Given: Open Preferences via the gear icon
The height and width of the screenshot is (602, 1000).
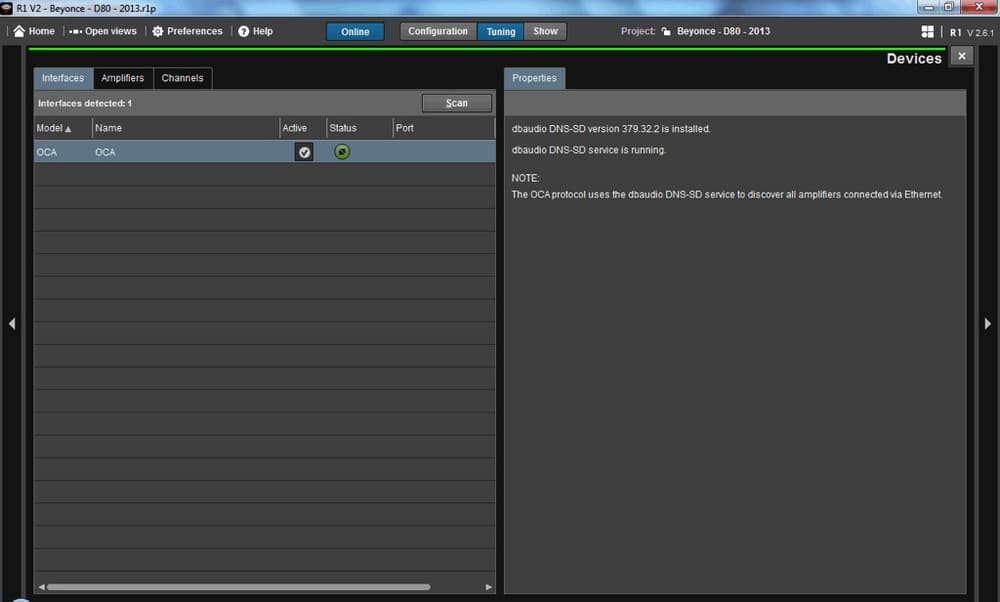Looking at the screenshot, I should [158, 31].
